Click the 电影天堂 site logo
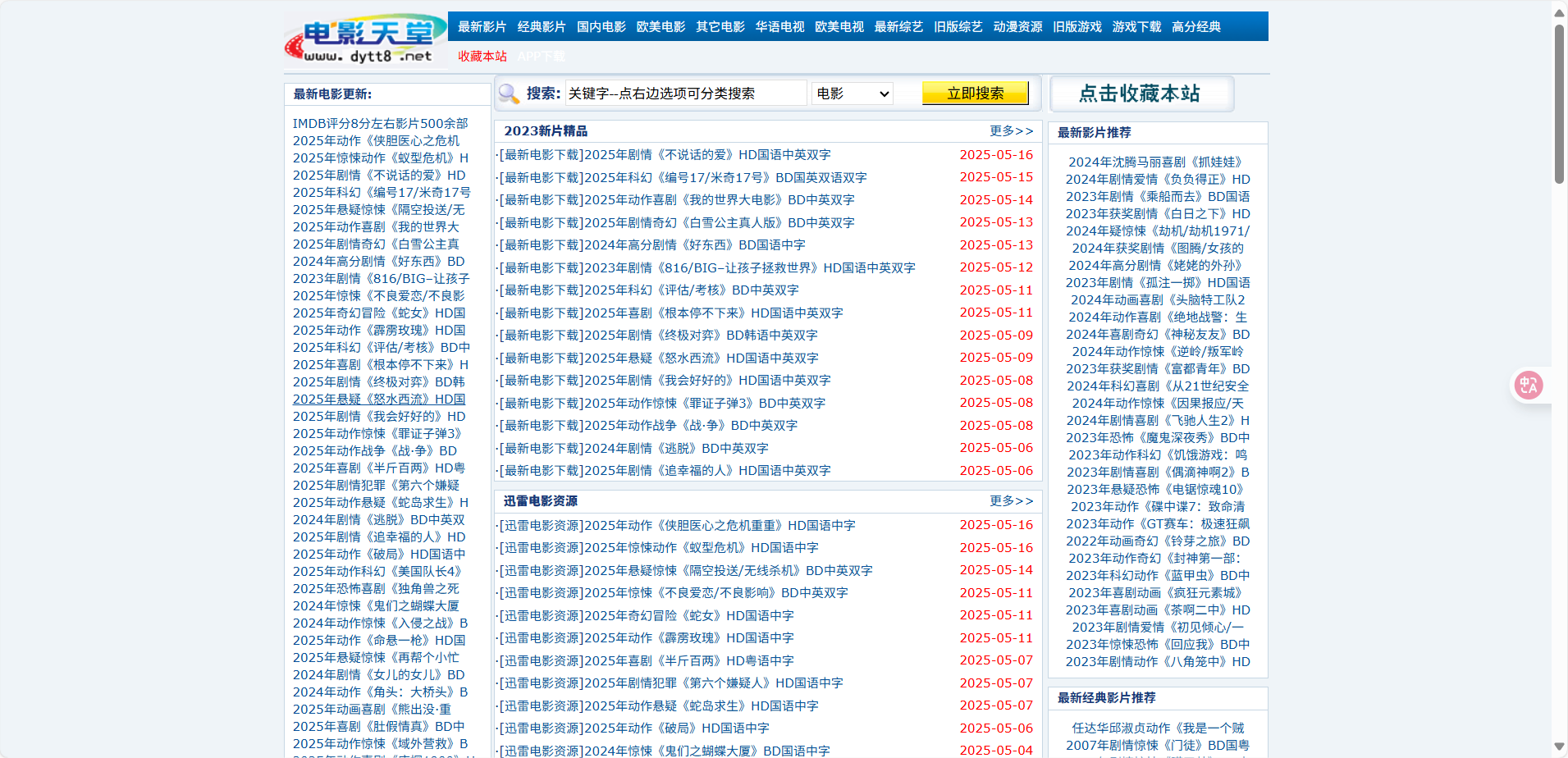 366,39
